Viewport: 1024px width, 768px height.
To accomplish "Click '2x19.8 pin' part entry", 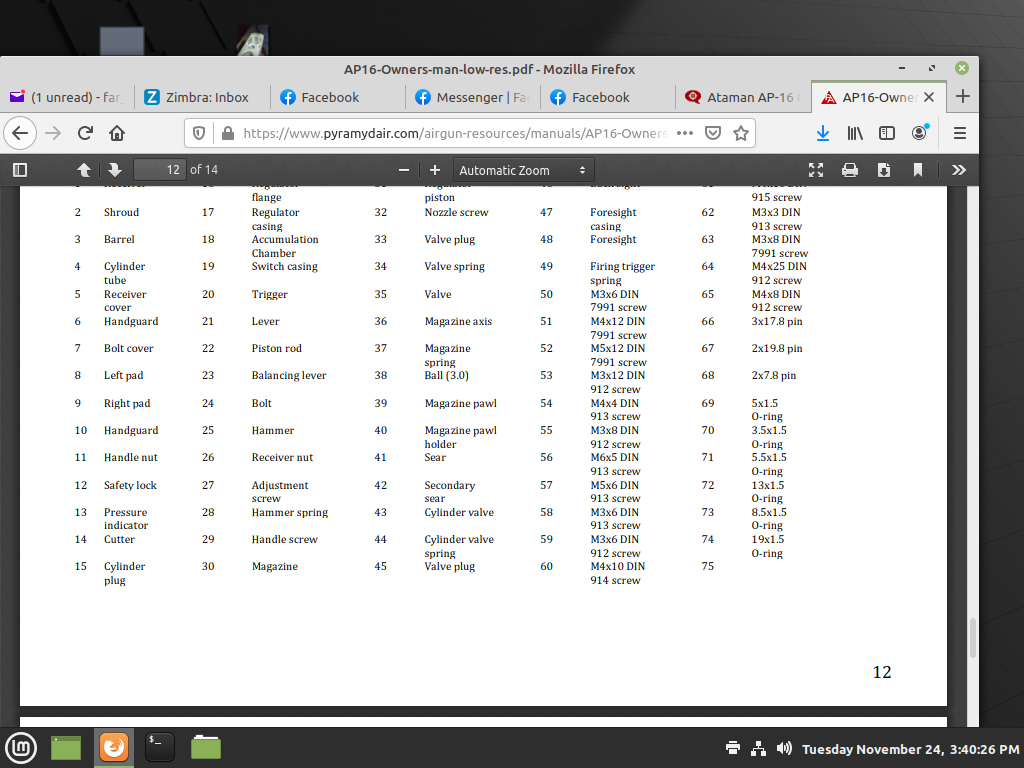I will click(776, 349).
